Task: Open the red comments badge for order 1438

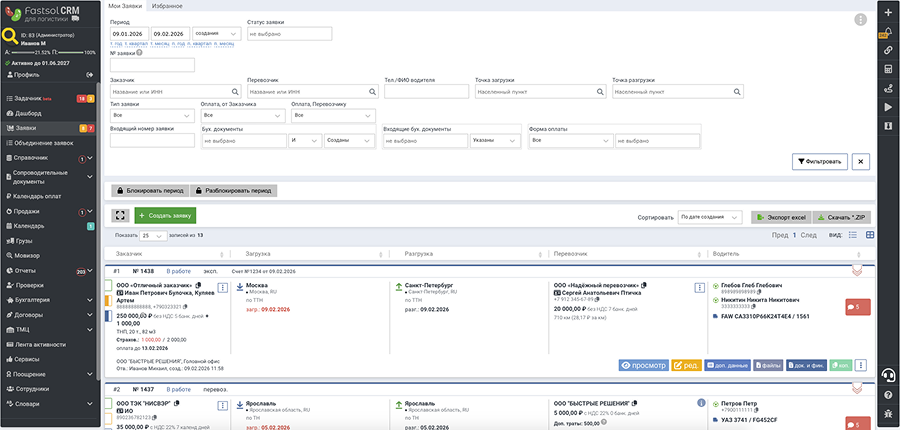Action: coord(857,307)
